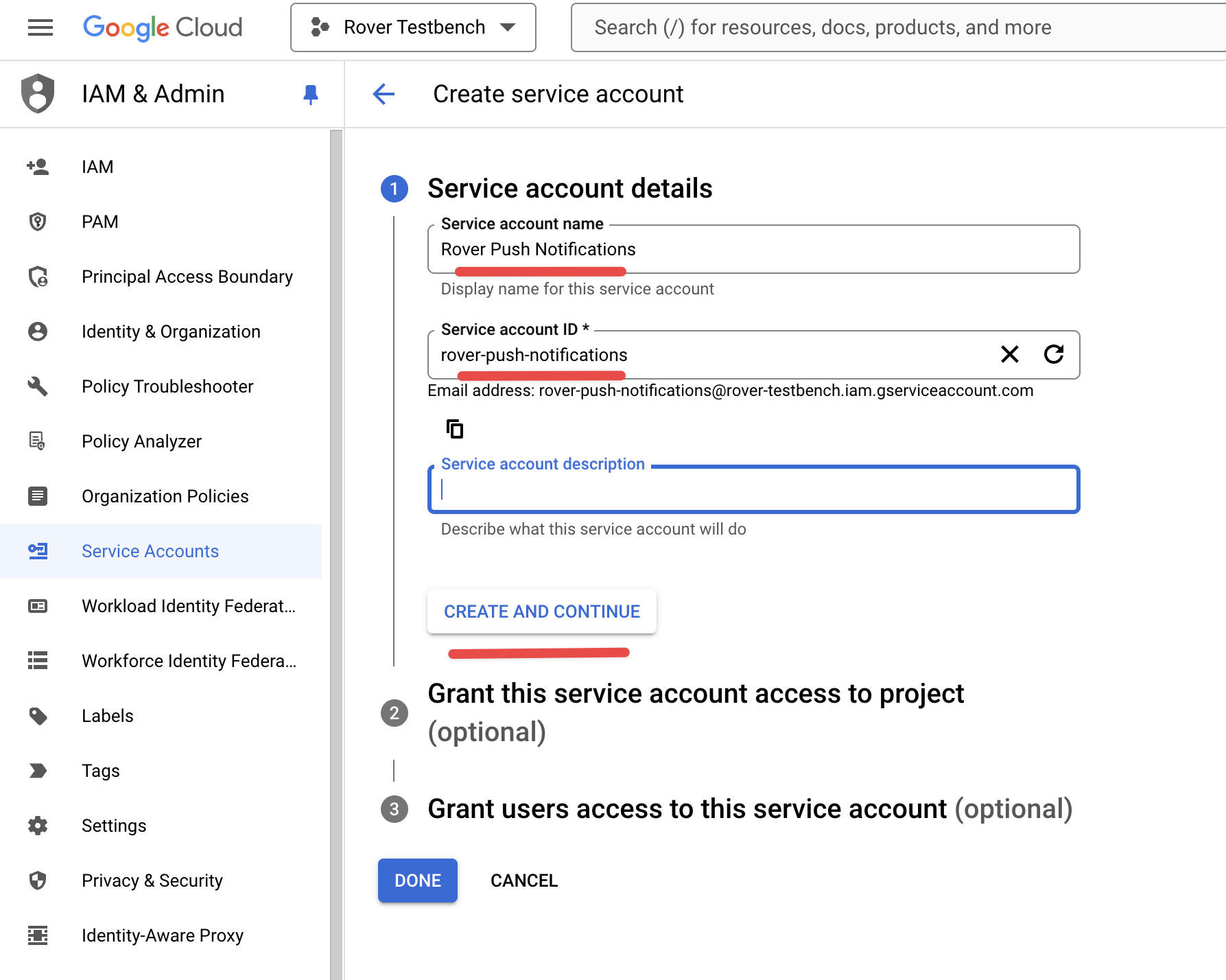Open Workforce Identity Federation
The height and width of the screenshot is (980, 1226).
point(189,661)
